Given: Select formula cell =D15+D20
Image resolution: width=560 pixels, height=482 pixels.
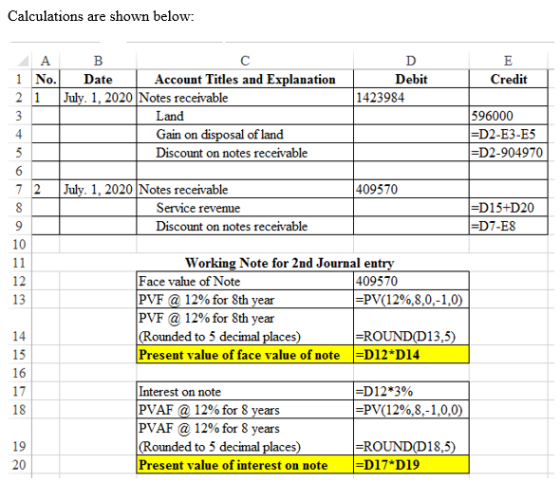Looking at the screenshot, I should point(508,207).
